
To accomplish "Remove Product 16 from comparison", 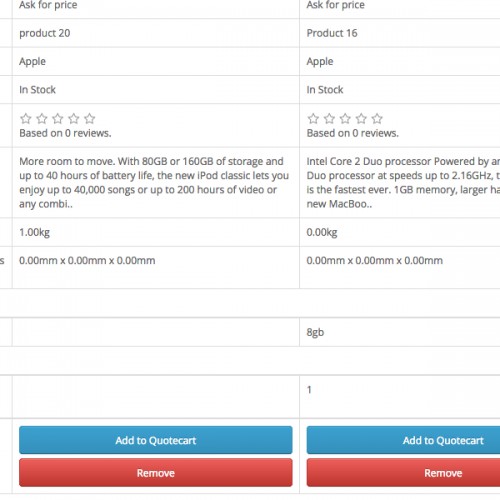I will click(x=403, y=473).
